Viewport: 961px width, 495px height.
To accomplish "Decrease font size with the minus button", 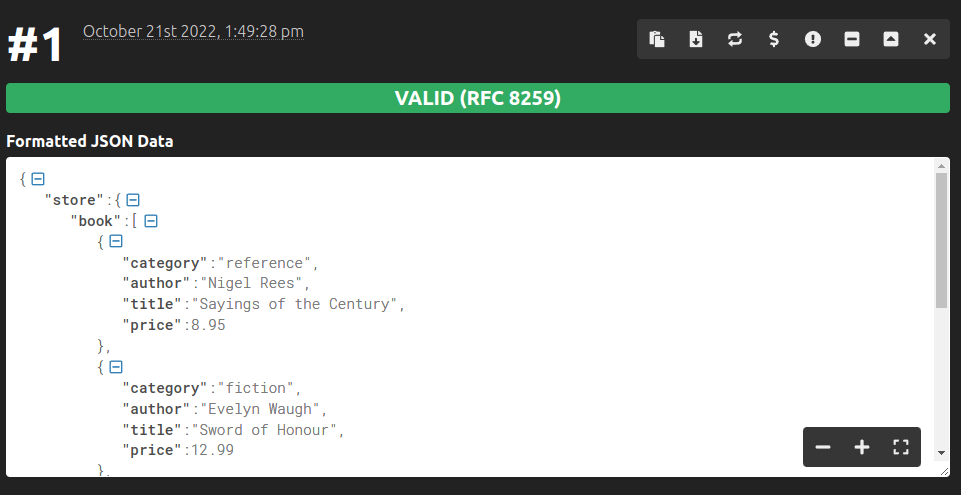I will (x=823, y=447).
